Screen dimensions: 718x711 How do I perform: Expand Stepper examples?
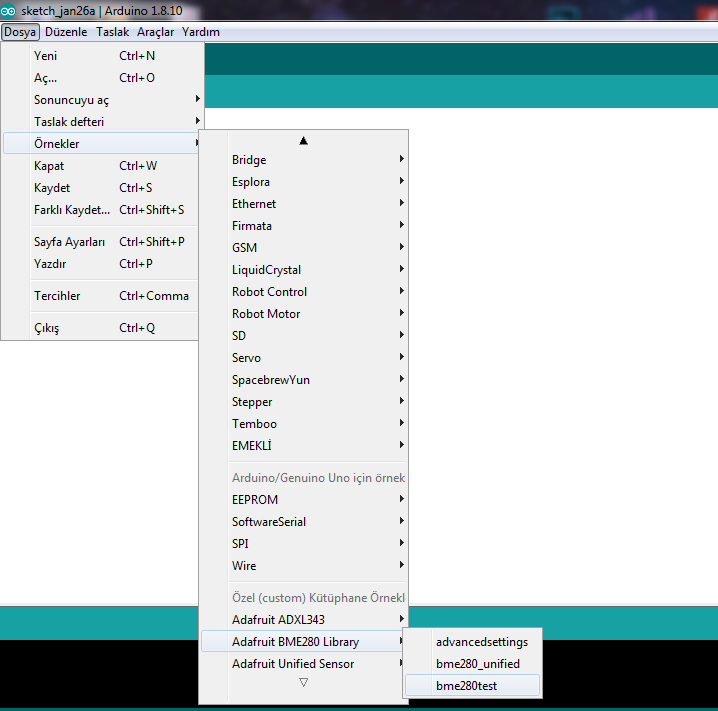(x=304, y=402)
